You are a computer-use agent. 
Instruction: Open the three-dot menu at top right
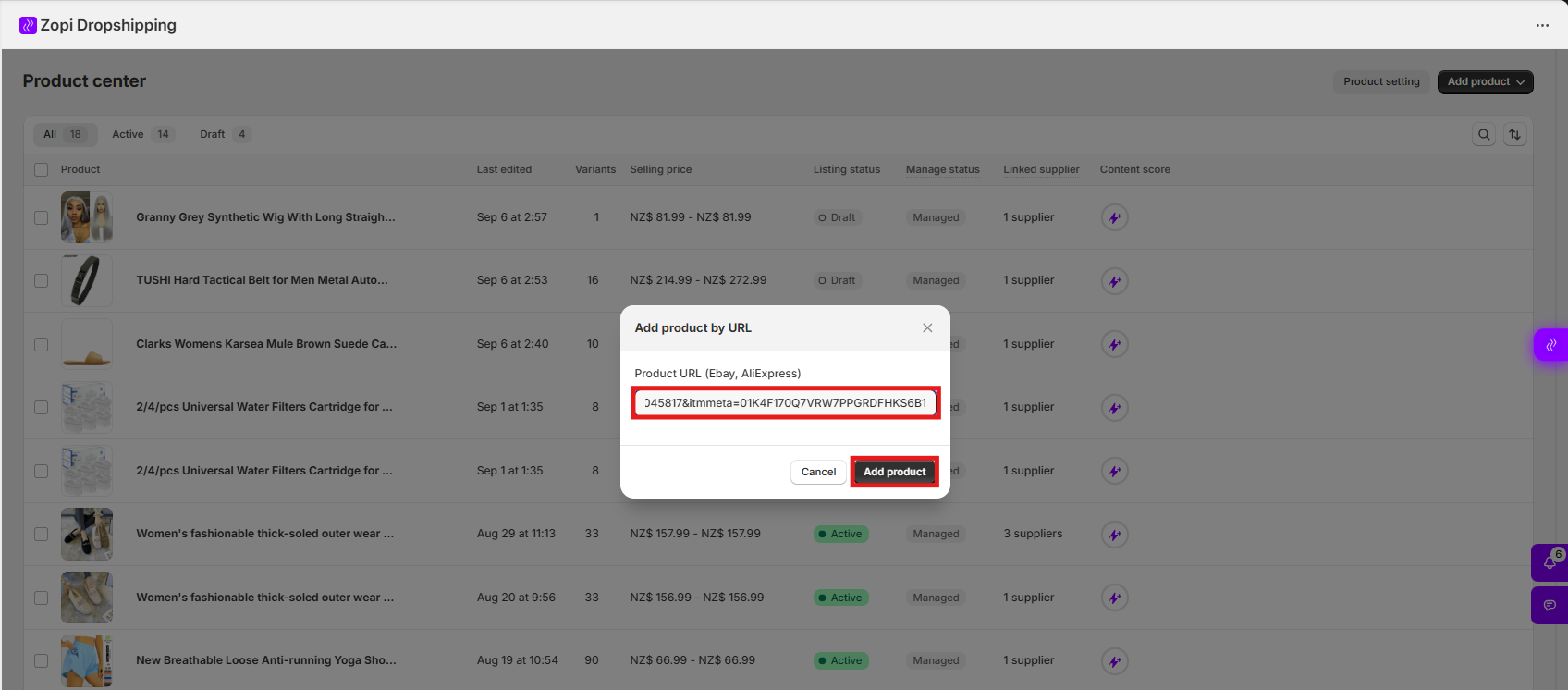(x=1541, y=25)
